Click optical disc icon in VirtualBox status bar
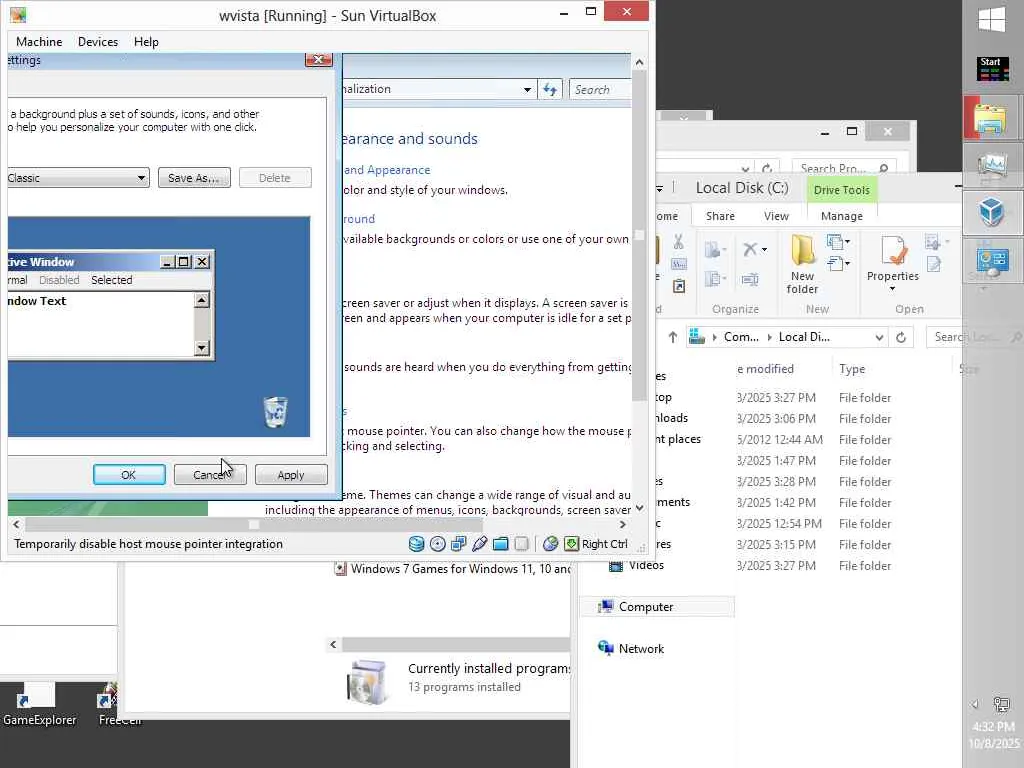Image resolution: width=1024 pixels, height=768 pixels. [x=438, y=543]
